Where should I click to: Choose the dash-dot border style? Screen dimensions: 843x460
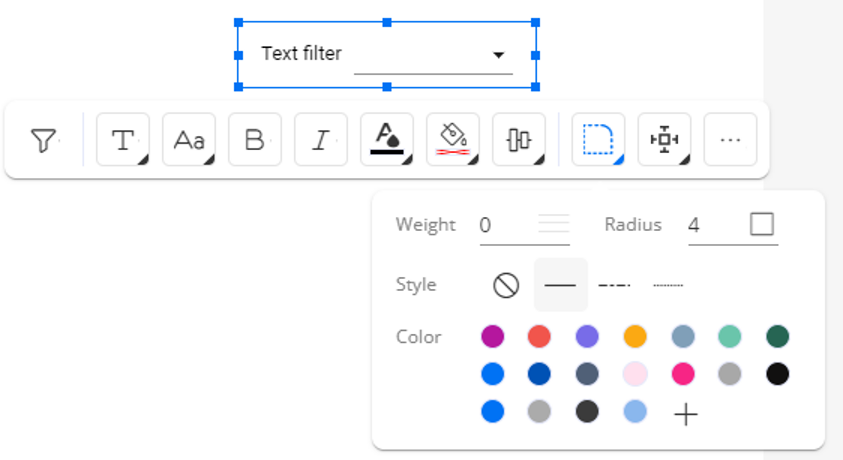(614, 285)
